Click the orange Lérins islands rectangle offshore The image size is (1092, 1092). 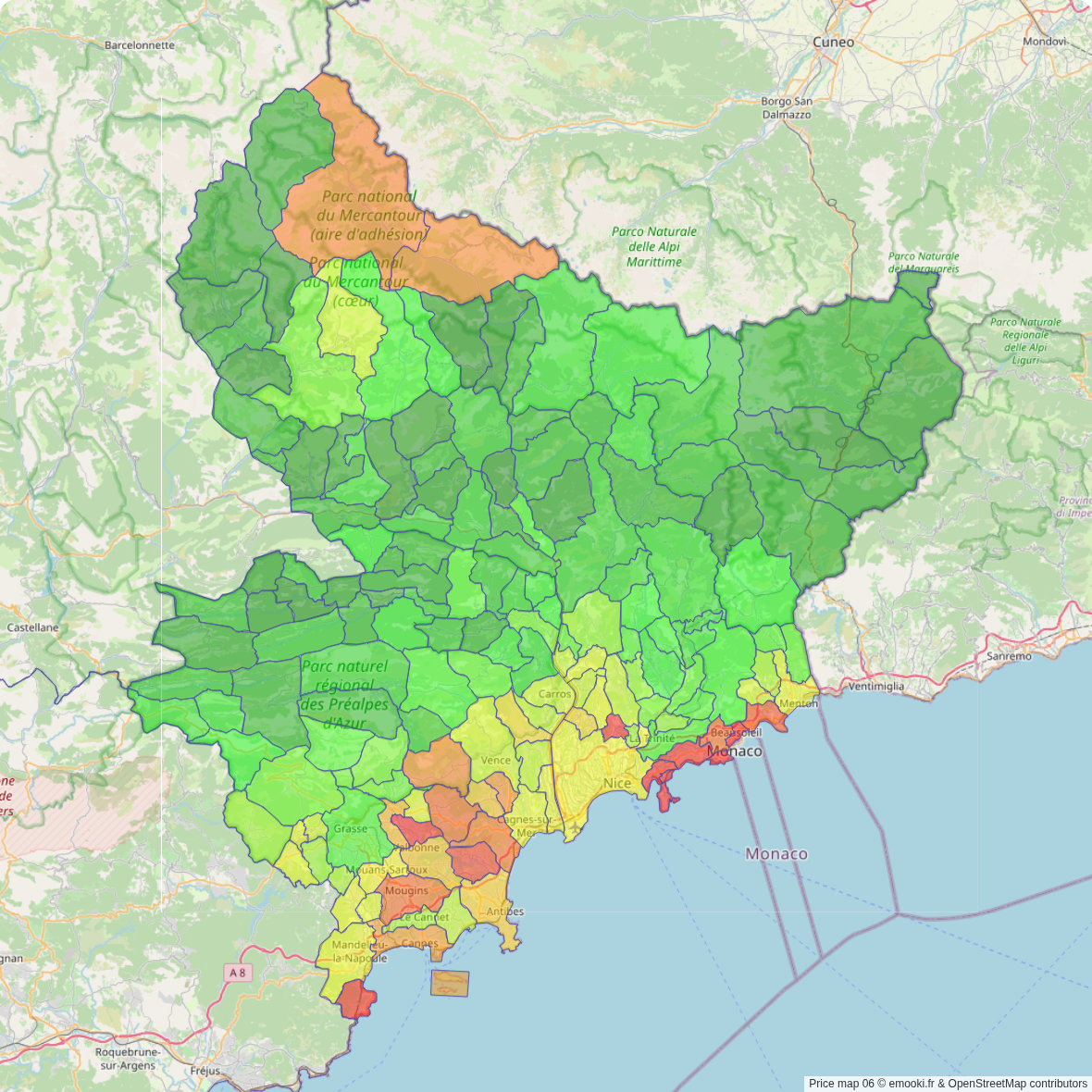(x=450, y=983)
